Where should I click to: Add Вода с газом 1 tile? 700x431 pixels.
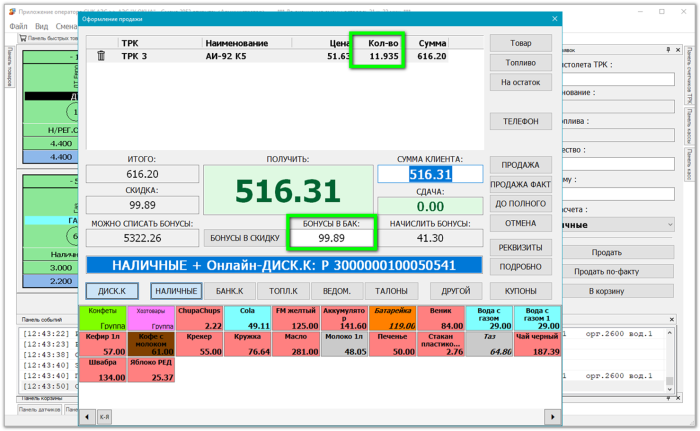(x=537, y=318)
